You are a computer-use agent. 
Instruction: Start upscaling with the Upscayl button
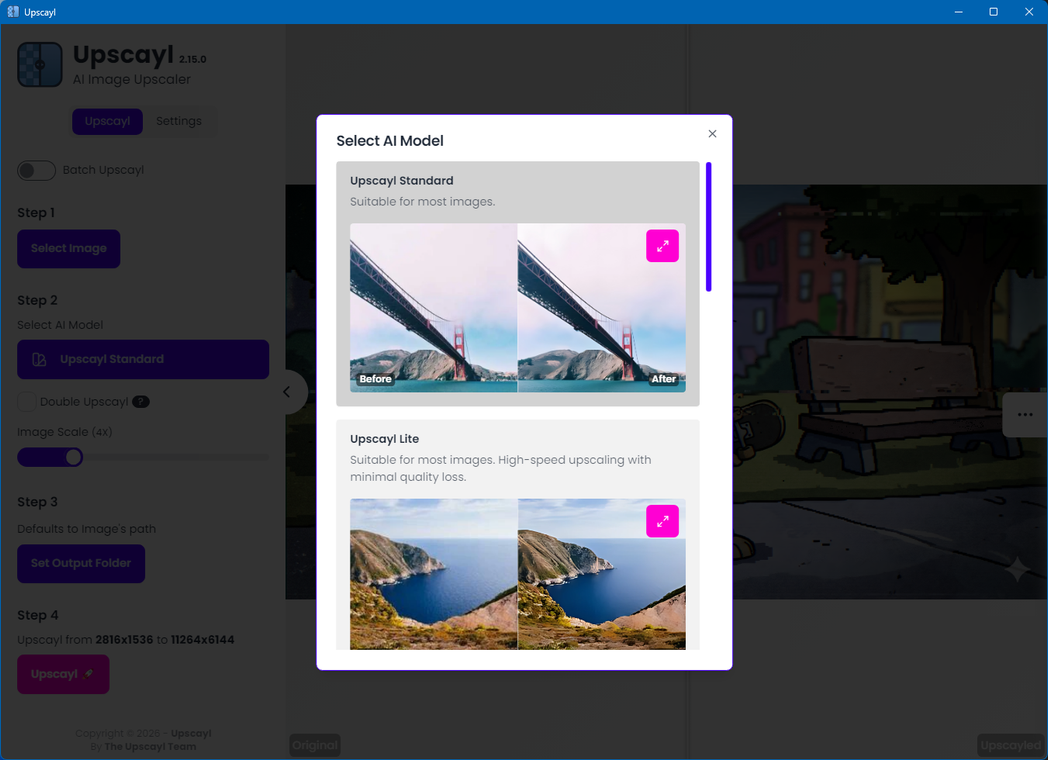63,674
